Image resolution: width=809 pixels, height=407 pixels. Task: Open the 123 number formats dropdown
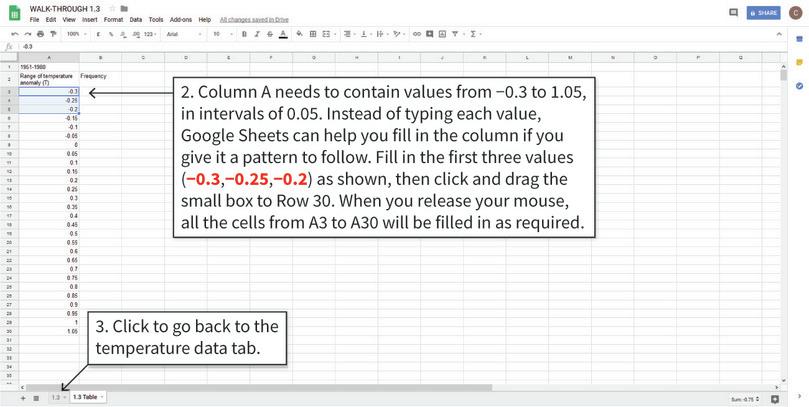(x=150, y=34)
